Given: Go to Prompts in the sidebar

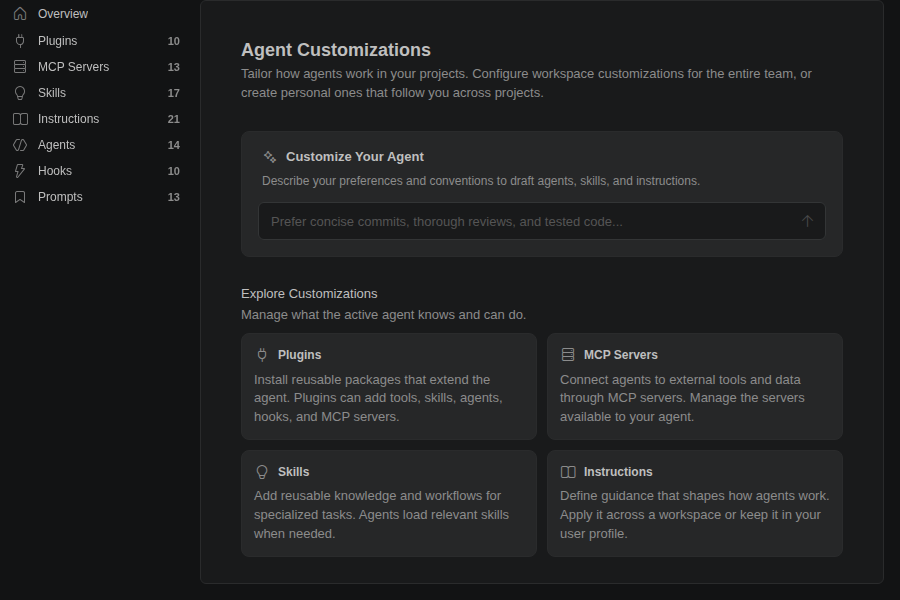Looking at the screenshot, I should click(x=96, y=197).
